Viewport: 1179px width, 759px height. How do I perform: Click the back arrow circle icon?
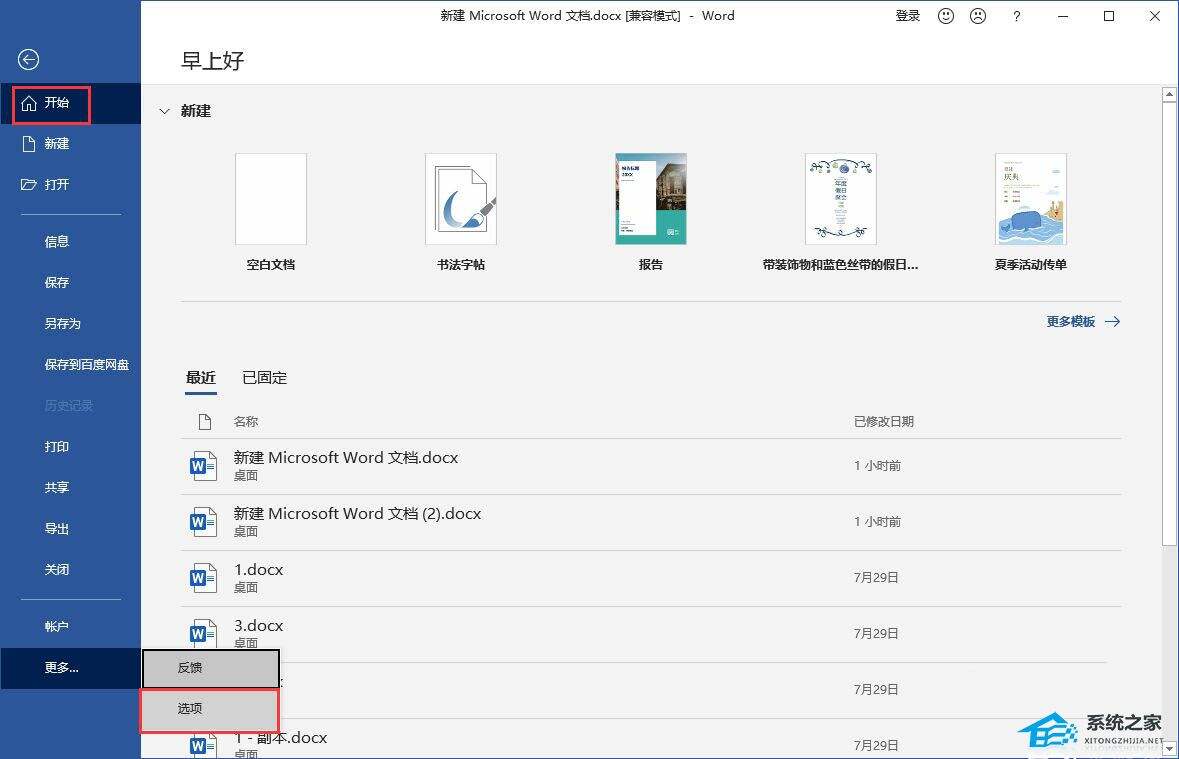[x=29, y=59]
